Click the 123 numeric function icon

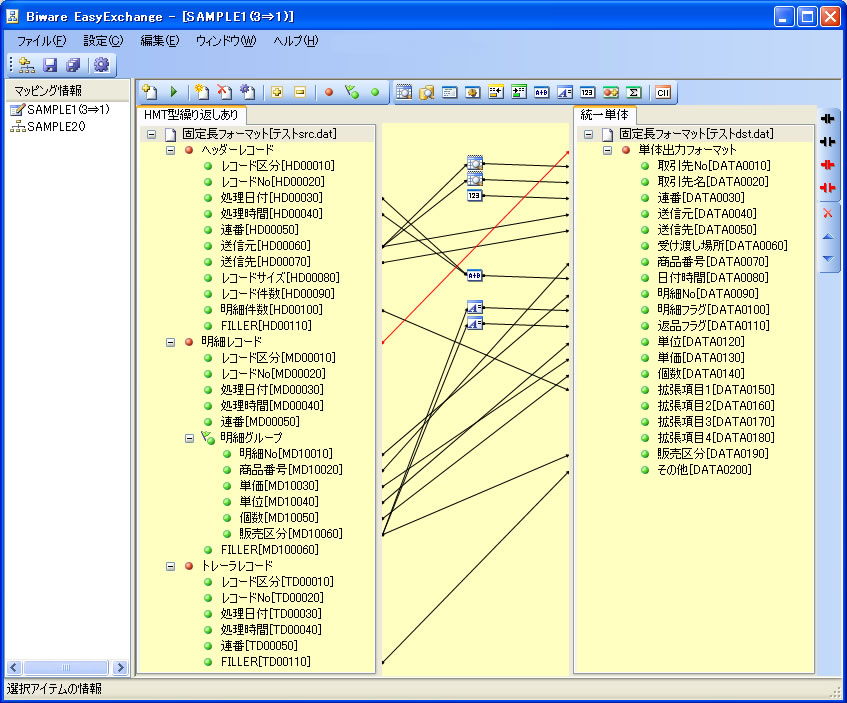[x=587, y=92]
